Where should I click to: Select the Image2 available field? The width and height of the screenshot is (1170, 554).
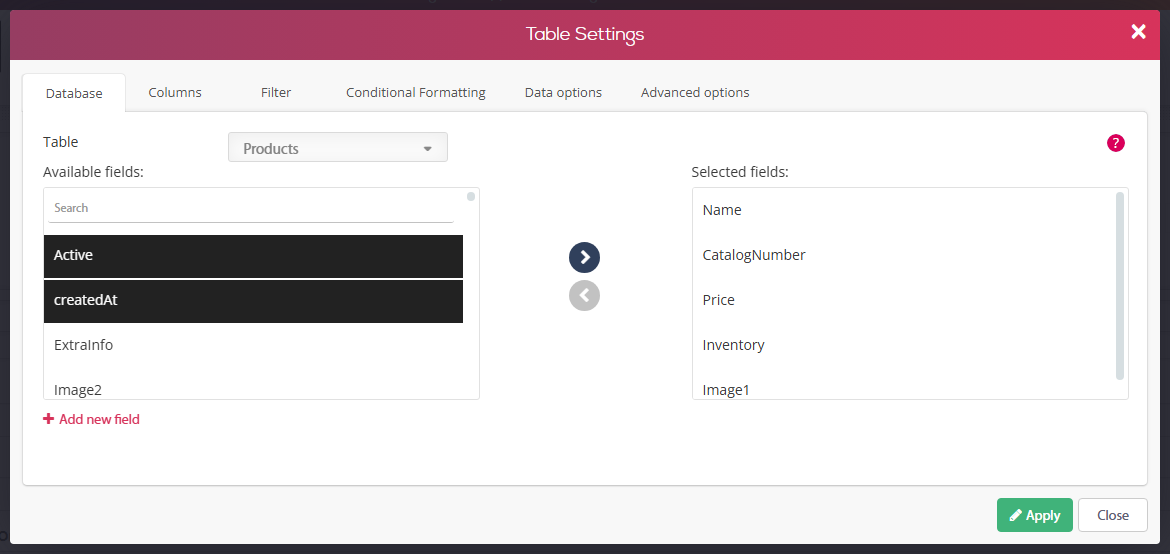pyautogui.click(x=254, y=387)
